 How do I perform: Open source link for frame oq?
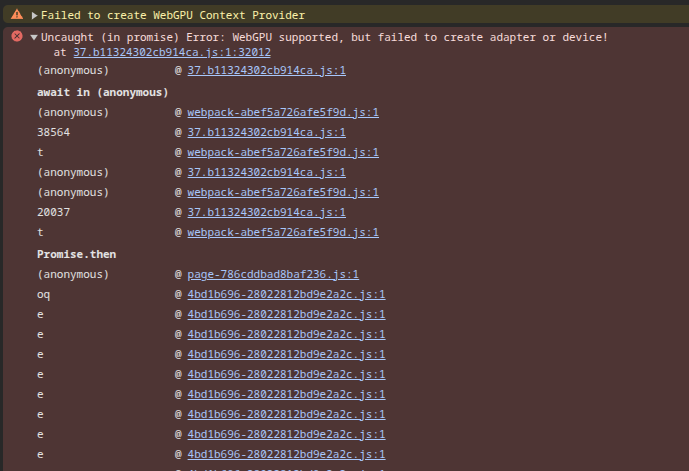point(286,294)
